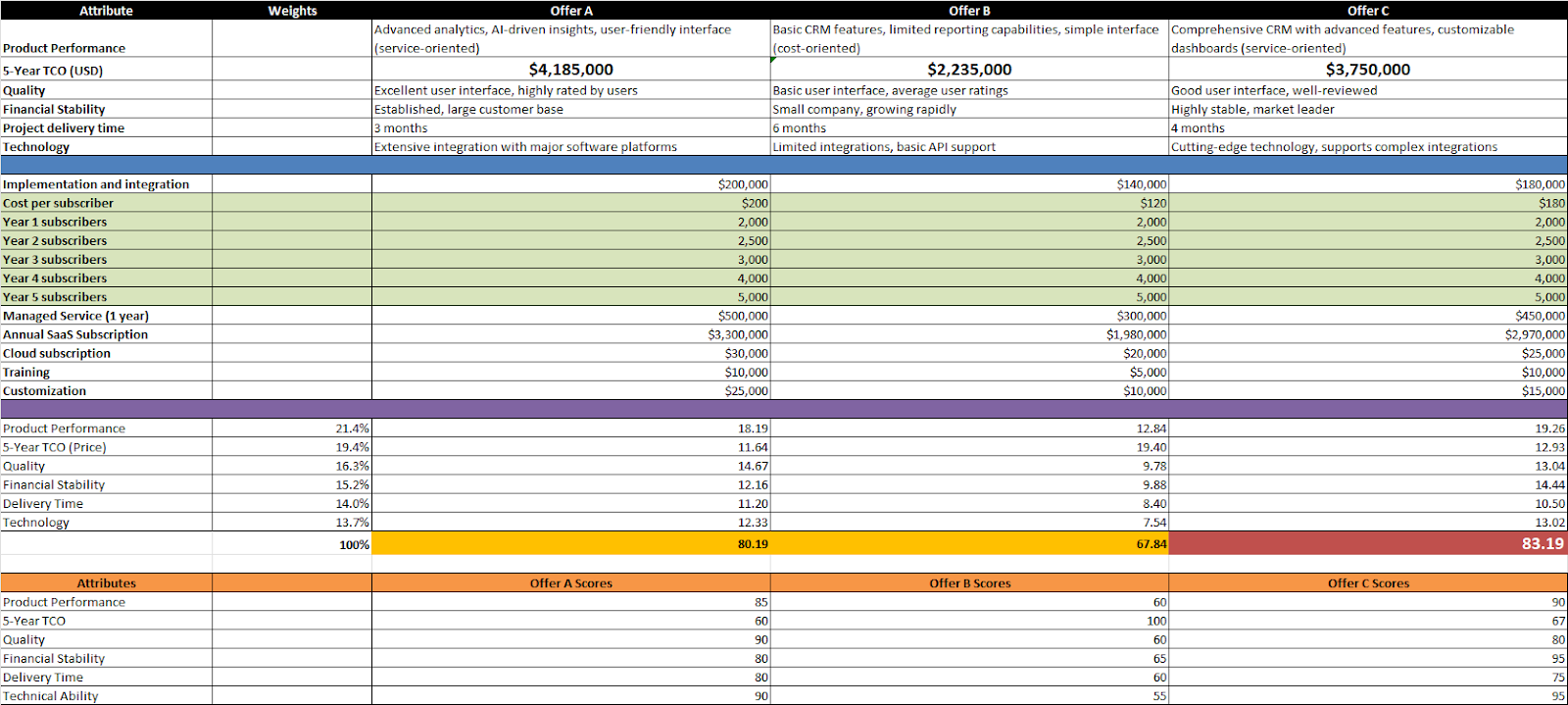
Task: Select Offer C annual SaaS subscription $2,970,000
Action: (1368, 334)
